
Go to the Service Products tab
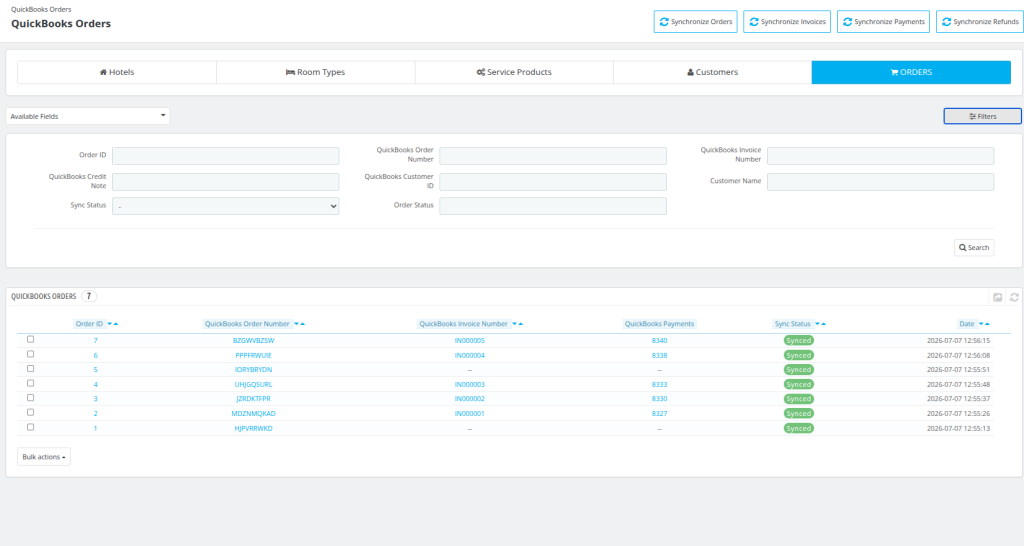[514, 72]
